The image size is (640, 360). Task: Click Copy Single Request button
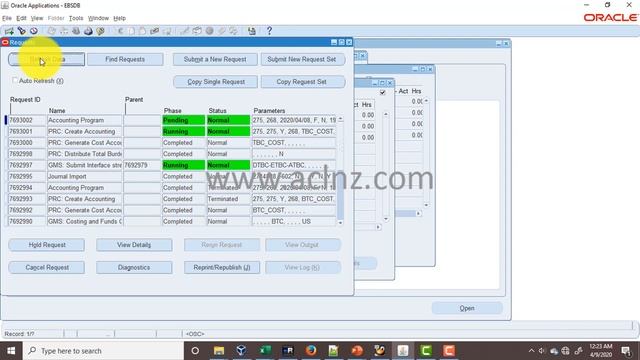pos(216,82)
